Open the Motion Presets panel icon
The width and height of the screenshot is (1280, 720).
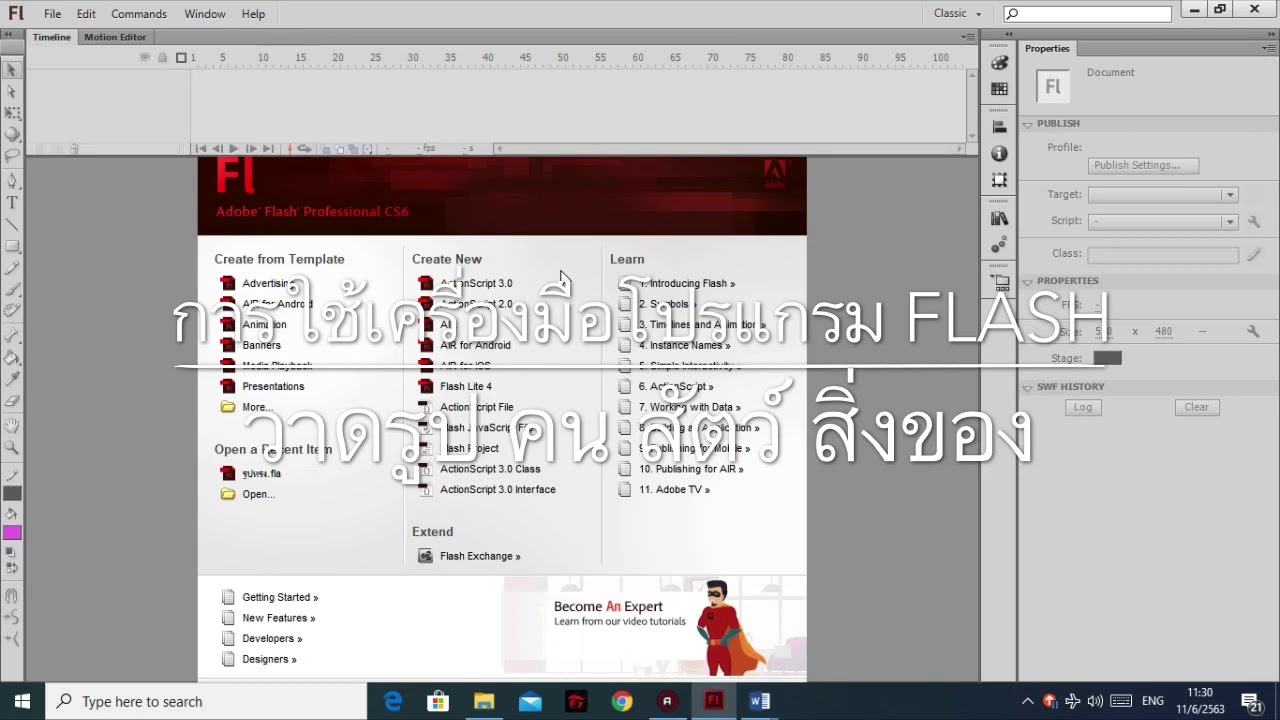click(x=999, y=244)
